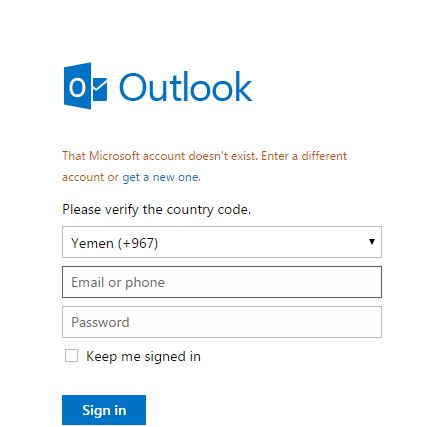Focus the Email or phone field

point(222,282)
